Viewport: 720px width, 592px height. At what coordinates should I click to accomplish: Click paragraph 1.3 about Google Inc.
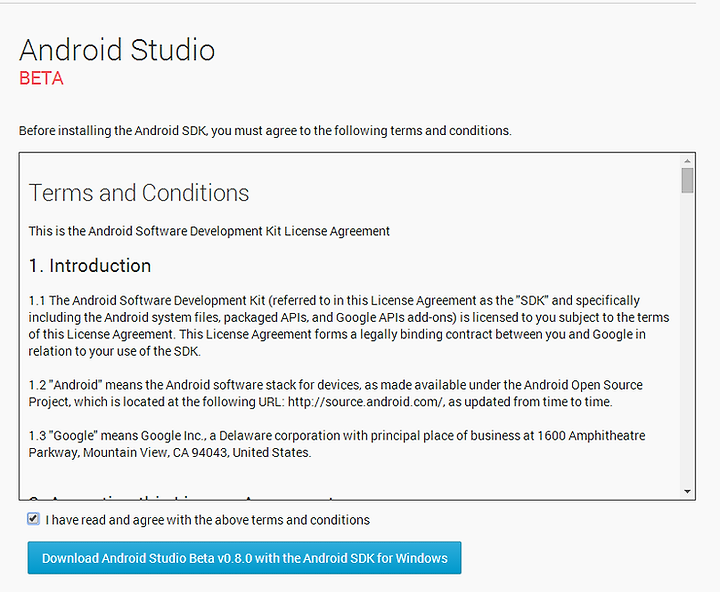point(337,444)
